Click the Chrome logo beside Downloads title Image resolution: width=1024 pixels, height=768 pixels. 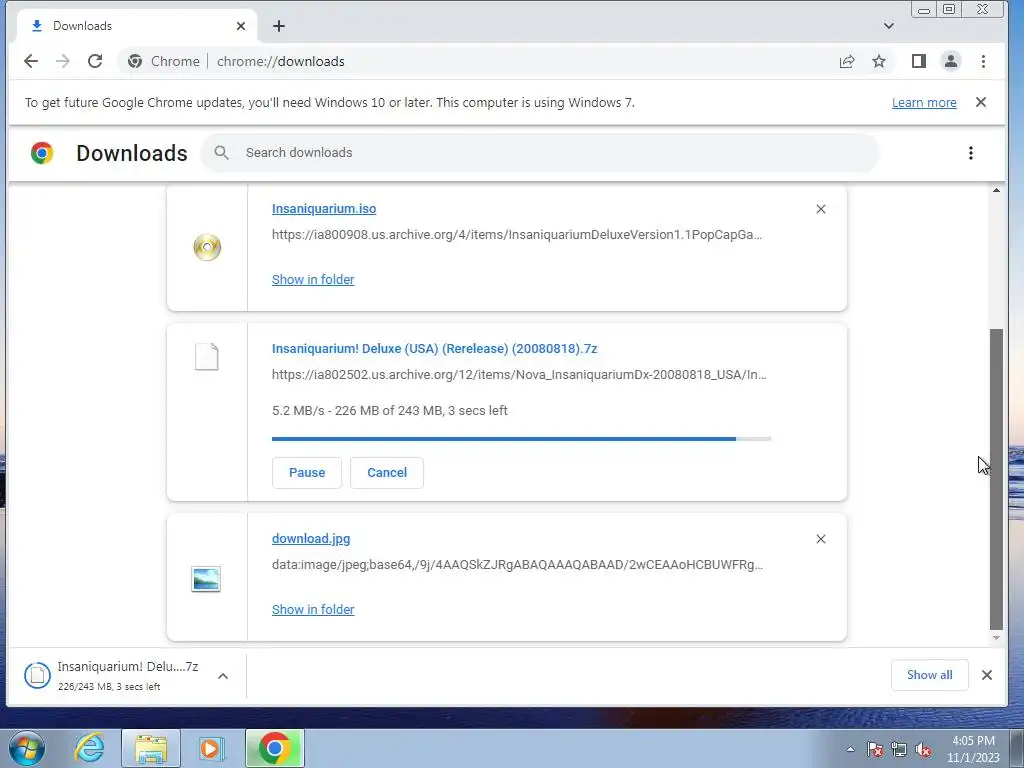(42, 153)
